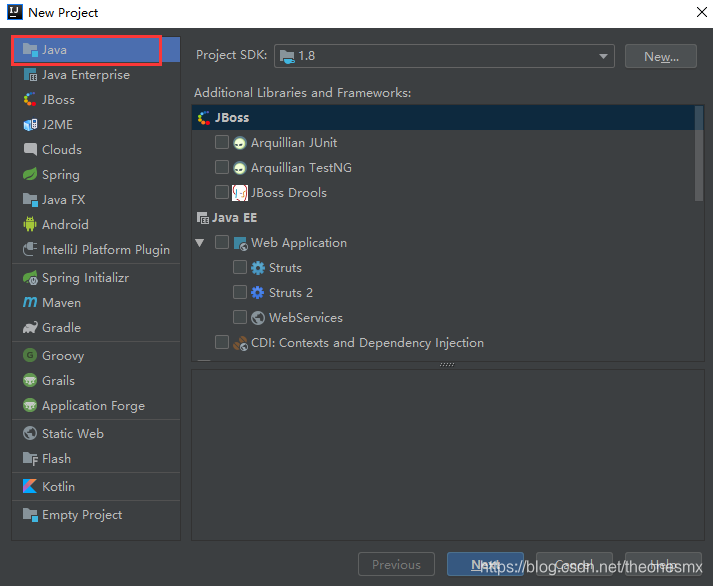The height and width of the screenshot is (586, 713).
Task: Click the Java FX folder icon
Action: point(30,200)
